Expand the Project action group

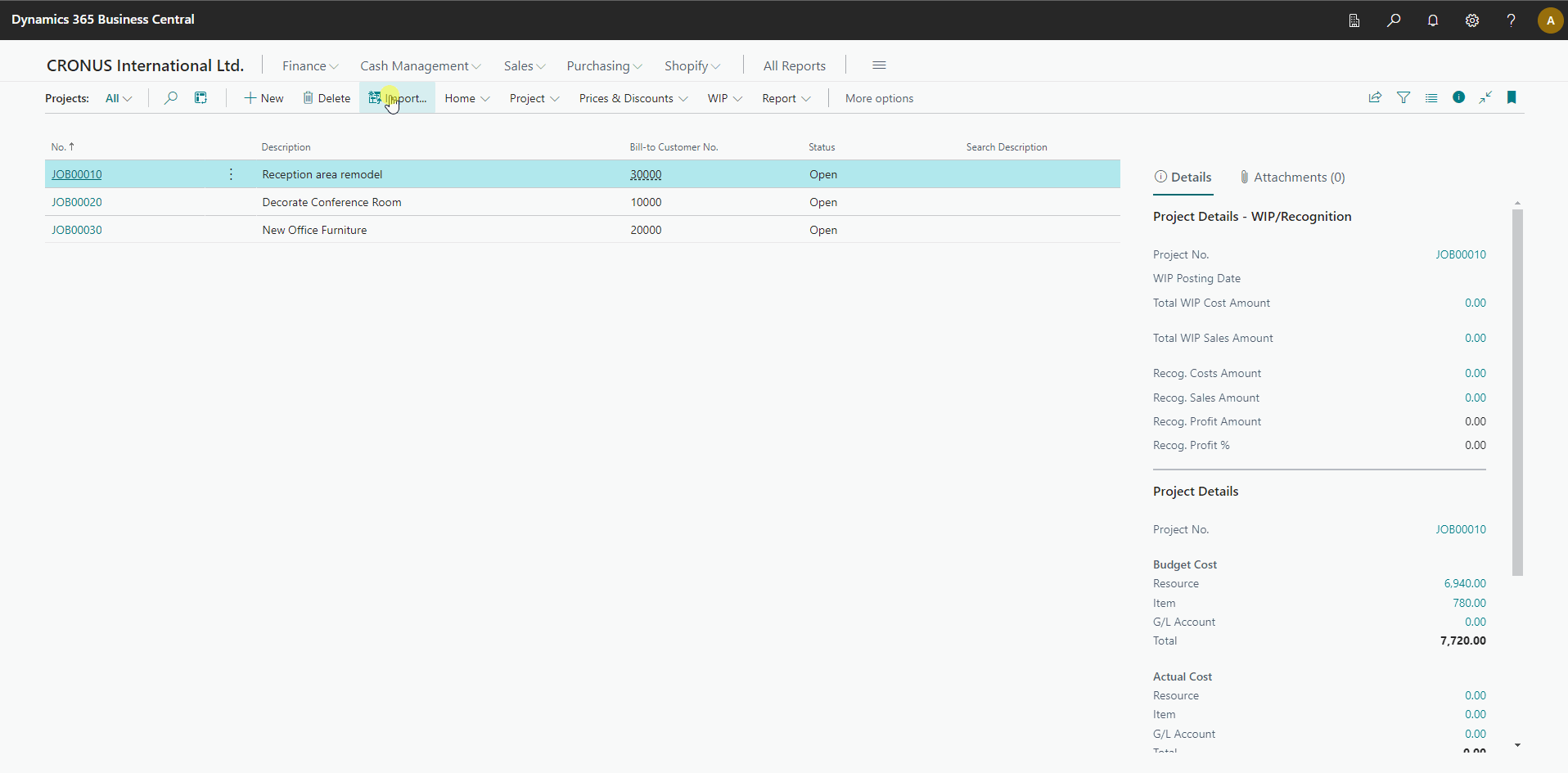[534, 98]
